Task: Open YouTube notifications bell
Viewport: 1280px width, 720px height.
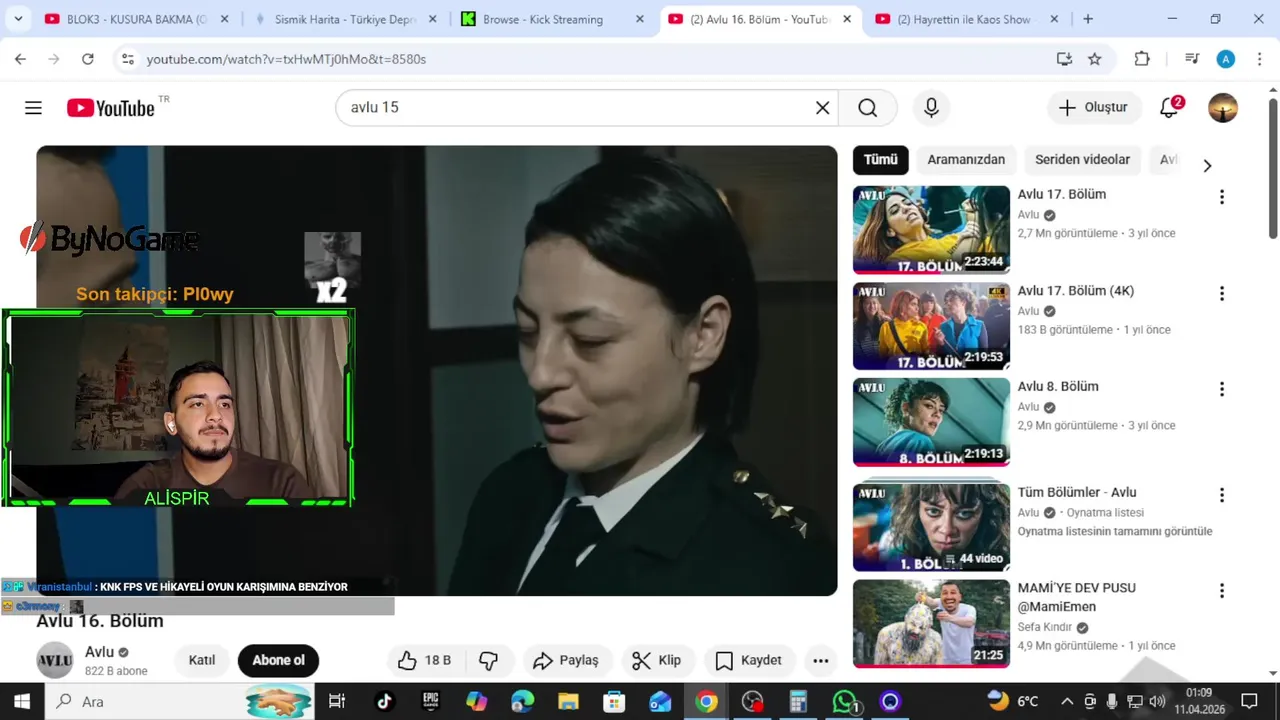Action: 1169,108
